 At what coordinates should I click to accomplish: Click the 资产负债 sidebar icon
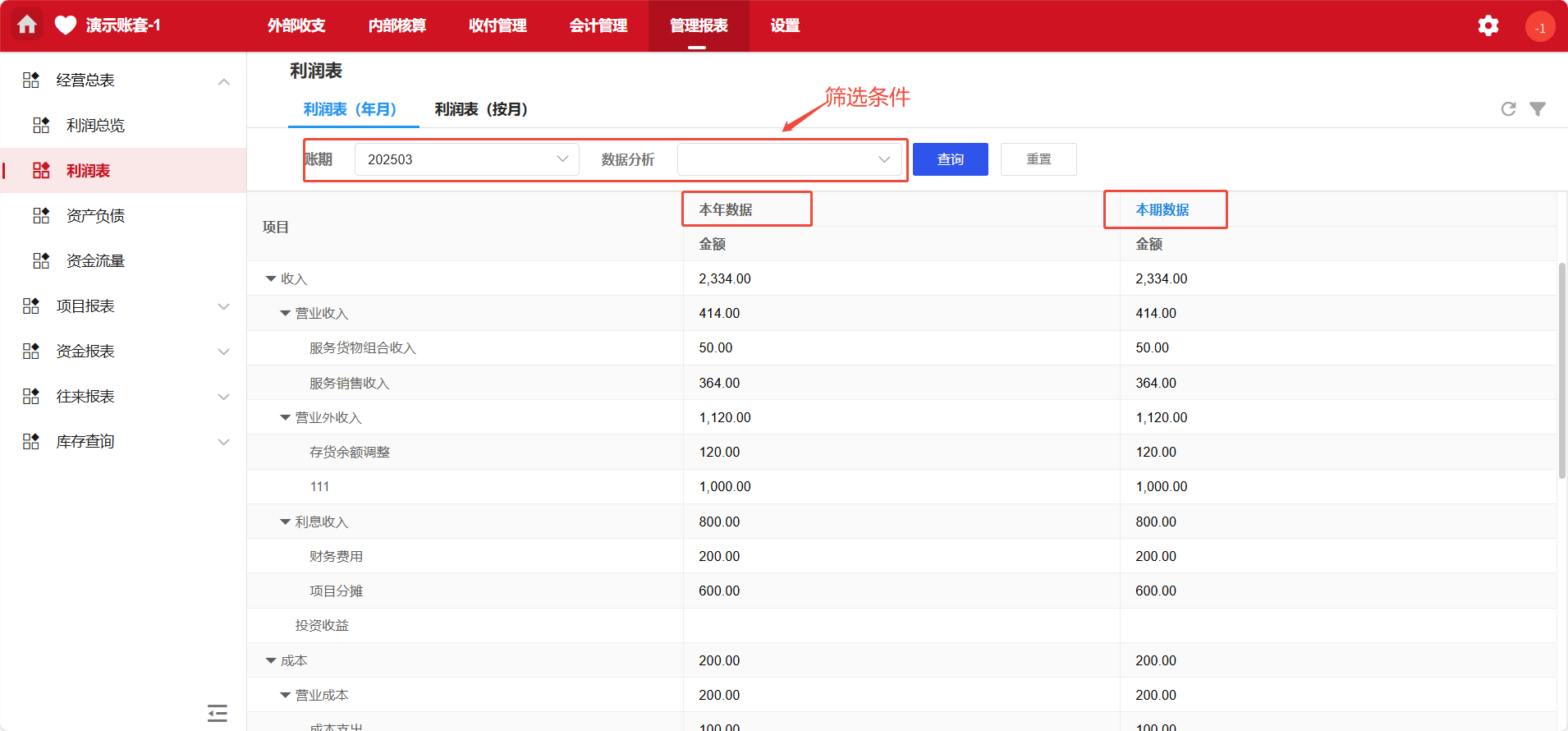pos(41,216)
